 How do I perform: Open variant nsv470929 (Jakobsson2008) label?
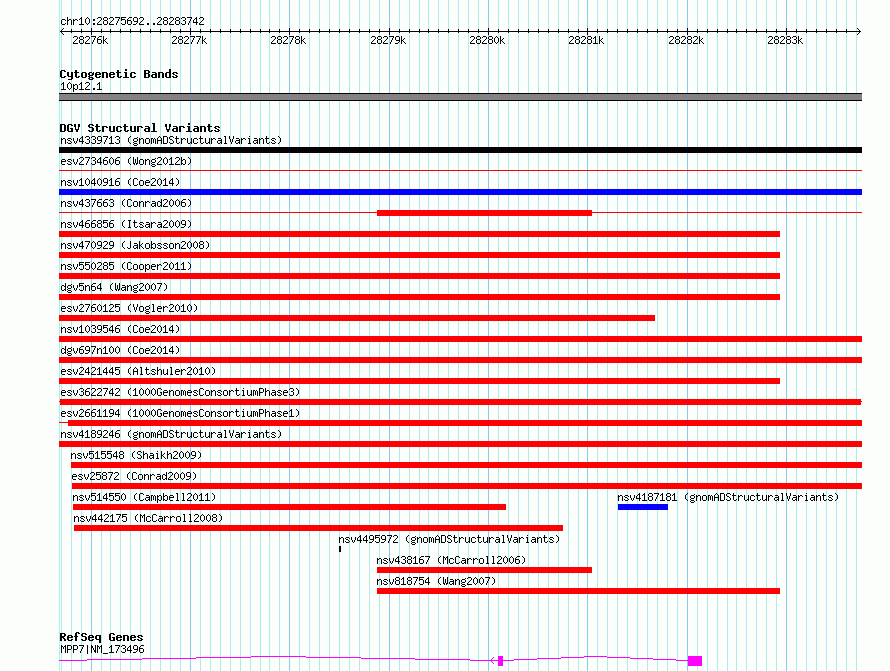pyautogui.click(x=135, y=245)
